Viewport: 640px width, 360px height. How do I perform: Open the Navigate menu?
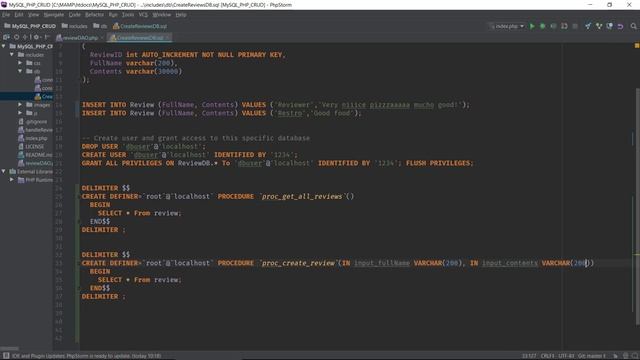tap(54, 15)
